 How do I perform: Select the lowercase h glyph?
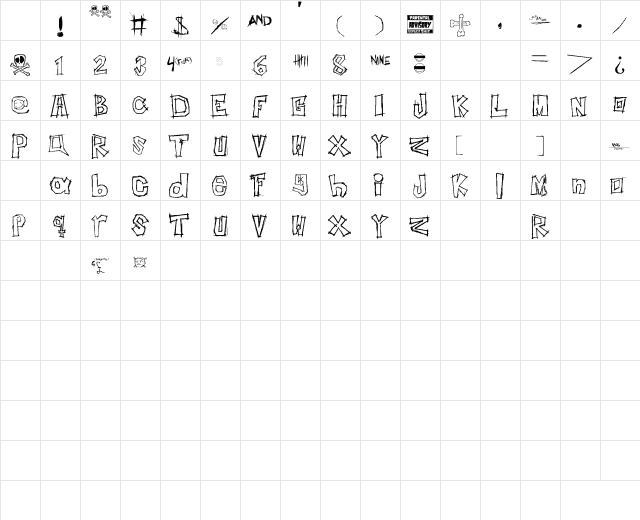338,185
